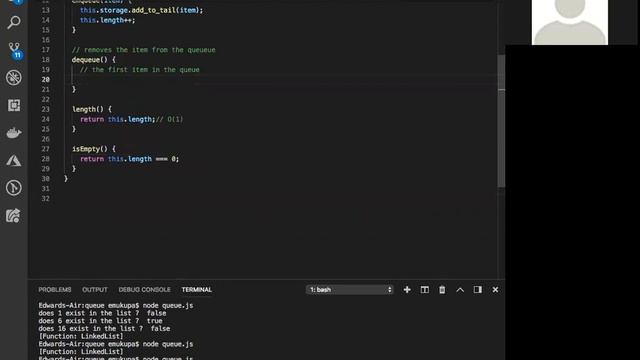640x360 pixels.
Task: Switch to the PROBLEMS tab
Action: (55, 289)
